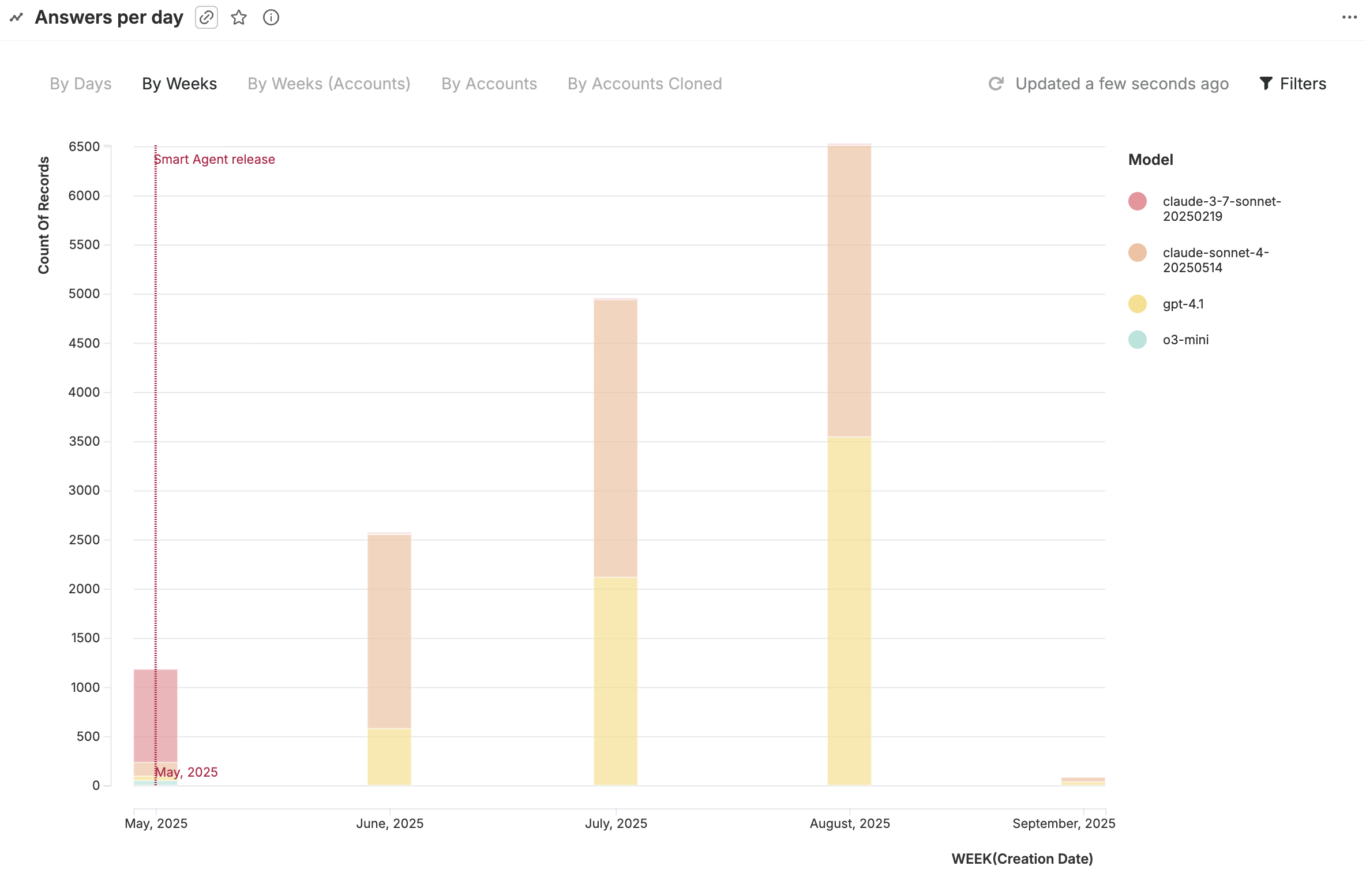
Task: Click July 2025 claude-sonnet-4 bar segment
Action: pos(616,438)
